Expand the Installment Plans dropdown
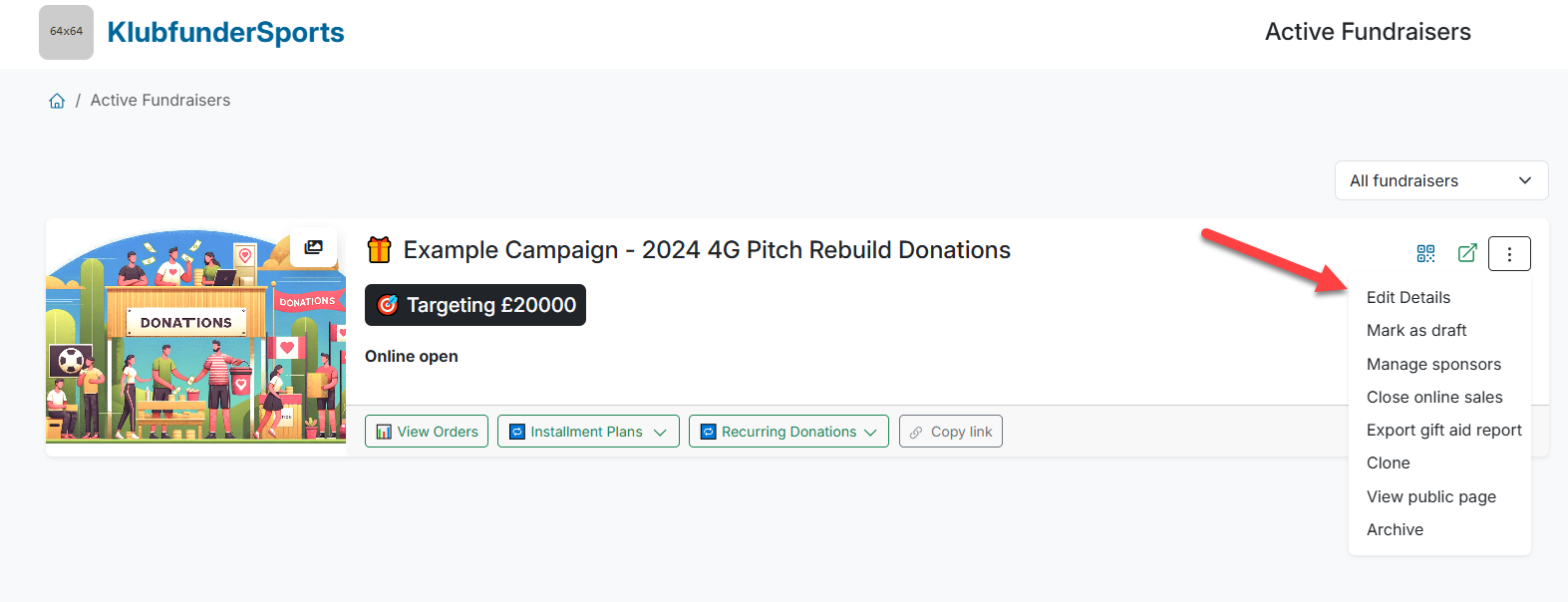The height and width of the screenshot is (602, 1568). (588, 432)
